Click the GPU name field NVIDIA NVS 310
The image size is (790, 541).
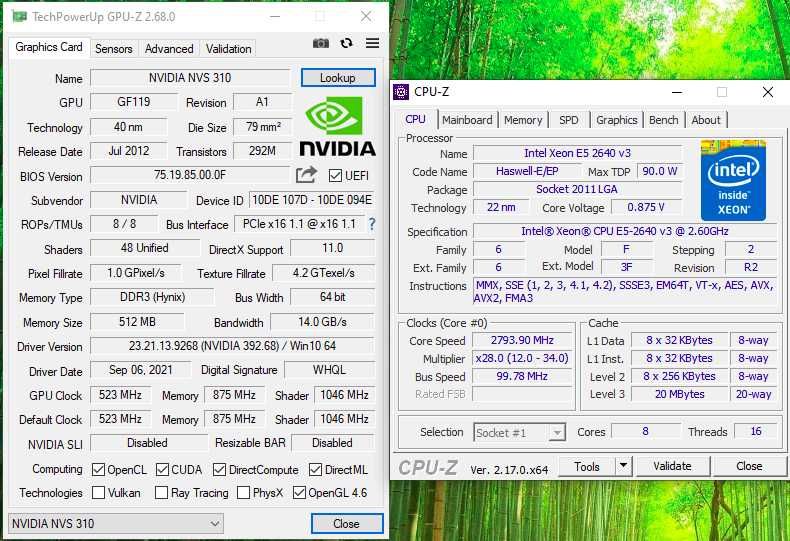pos(190,78)
